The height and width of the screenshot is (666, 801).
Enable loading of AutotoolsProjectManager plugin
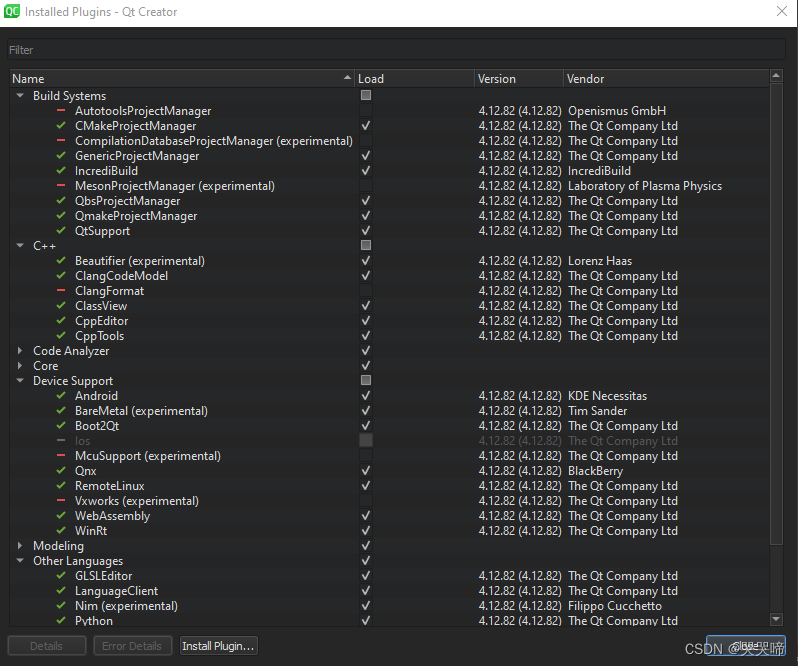pyautogui.click(x=366, y=110)
